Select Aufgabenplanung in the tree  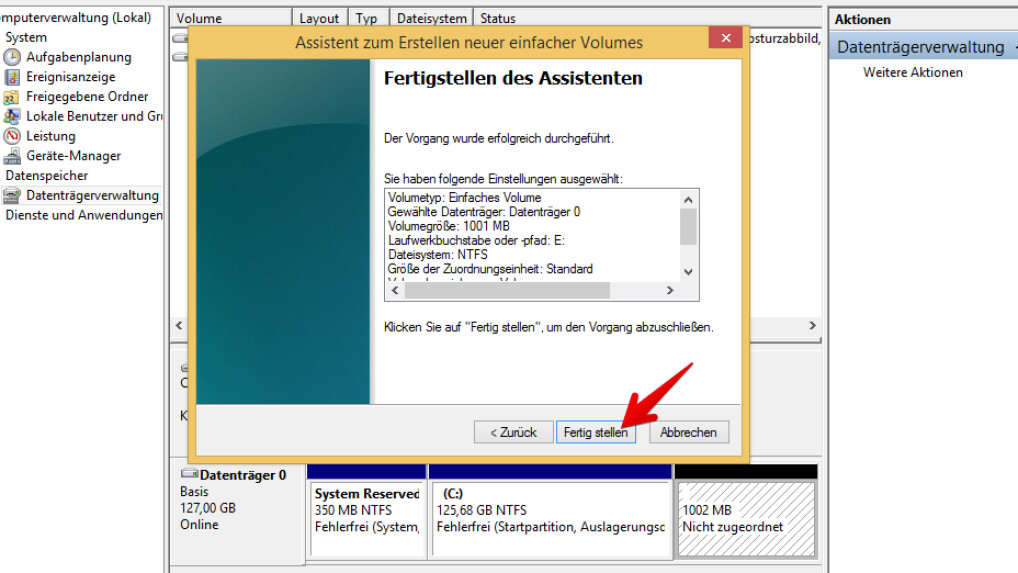[x=79, y=57]
